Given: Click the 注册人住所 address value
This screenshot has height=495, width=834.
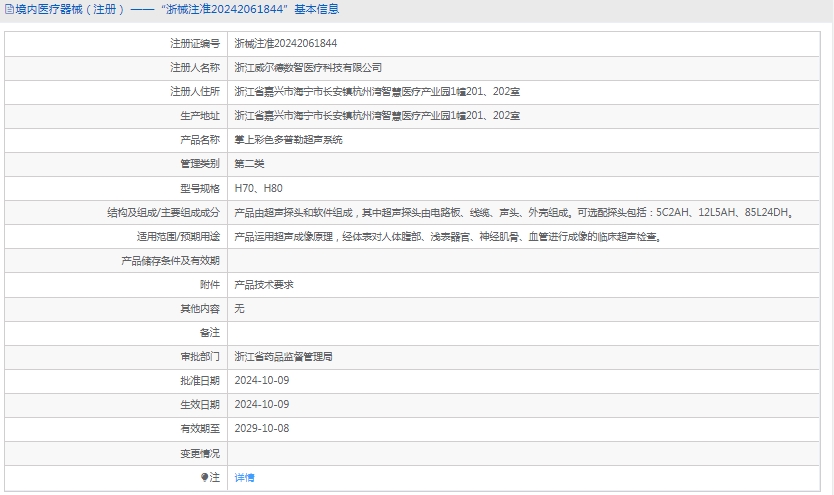Looking at the screenshot, I should tap(376, 92).
